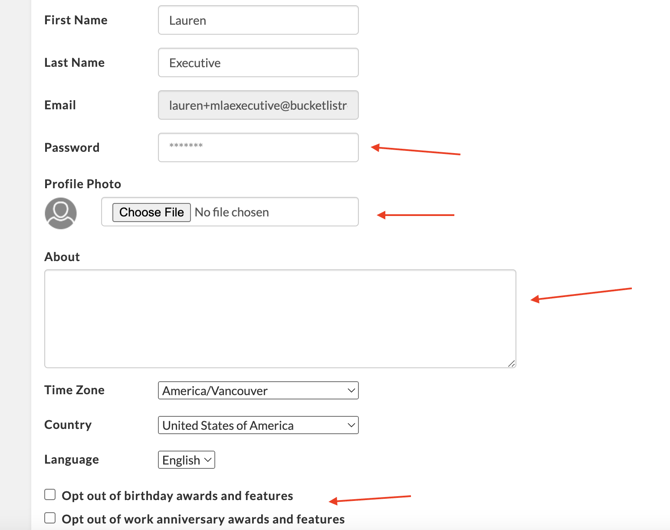The width and height of the screenshot is (670, 530).
Task: Click inside the About text area
Action: click(x=280, y=318)
